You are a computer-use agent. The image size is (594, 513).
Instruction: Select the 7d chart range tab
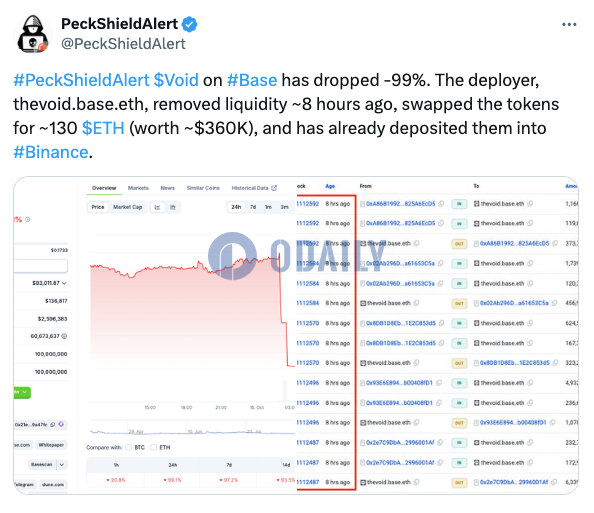click(253, 207)
